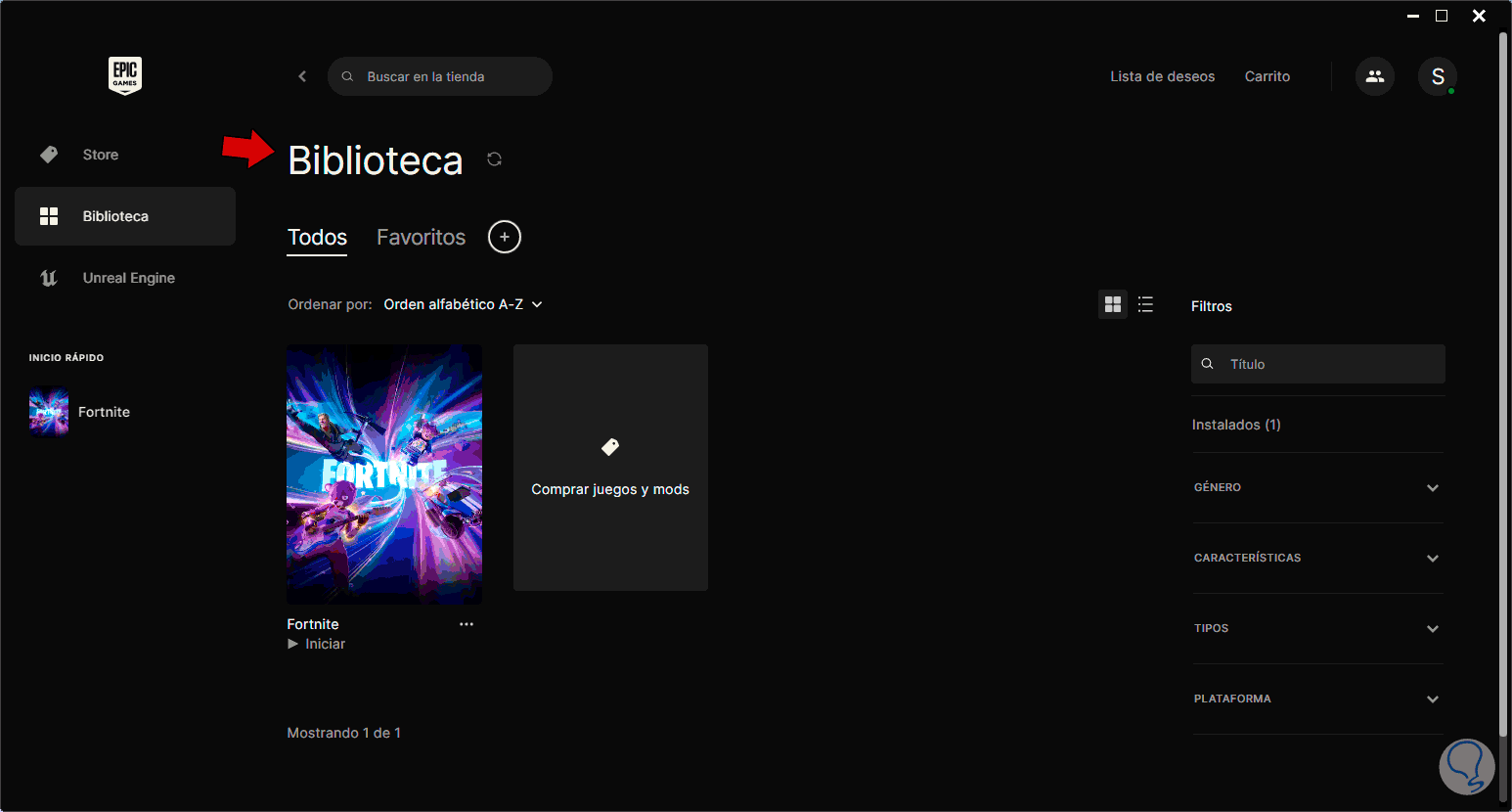This screenshot has height=812, width=1512.
Task: Switch to list view
Action: click(1145, 305)
